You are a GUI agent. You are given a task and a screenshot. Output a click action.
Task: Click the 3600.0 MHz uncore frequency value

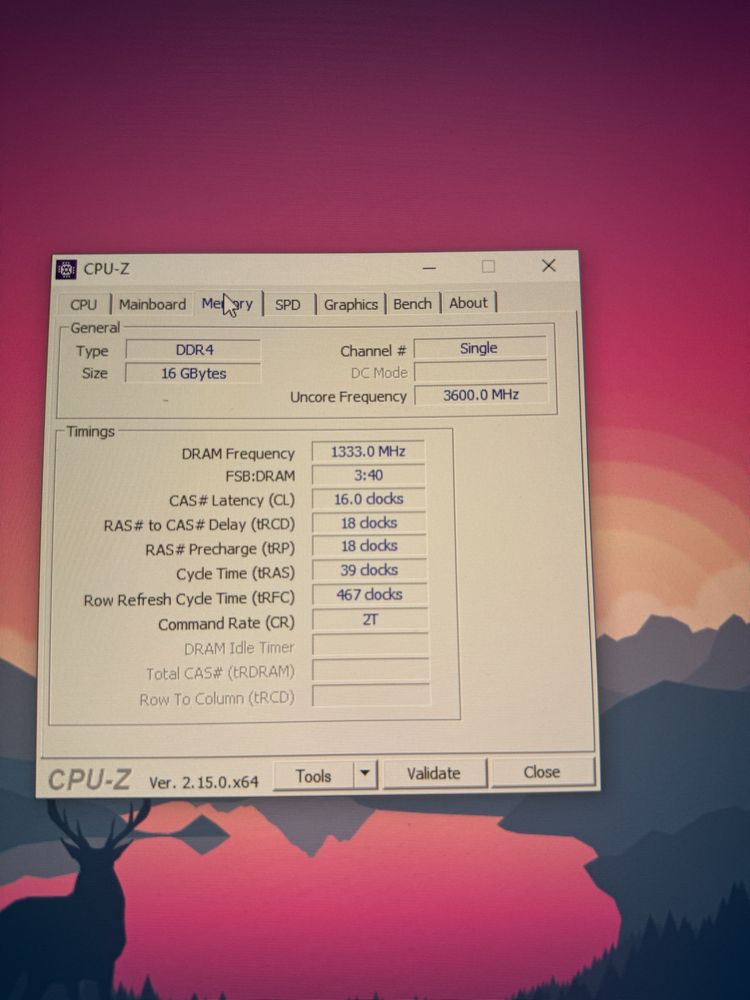481,395
